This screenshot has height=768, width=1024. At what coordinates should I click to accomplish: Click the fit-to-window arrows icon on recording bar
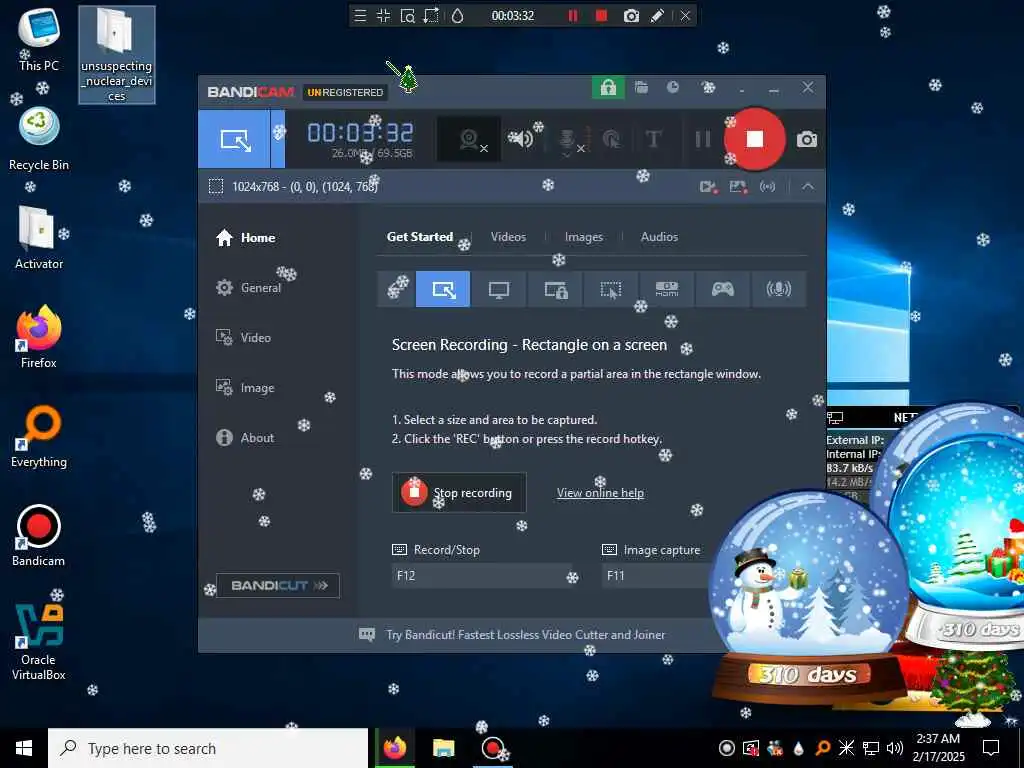click(x=383, y=16)
